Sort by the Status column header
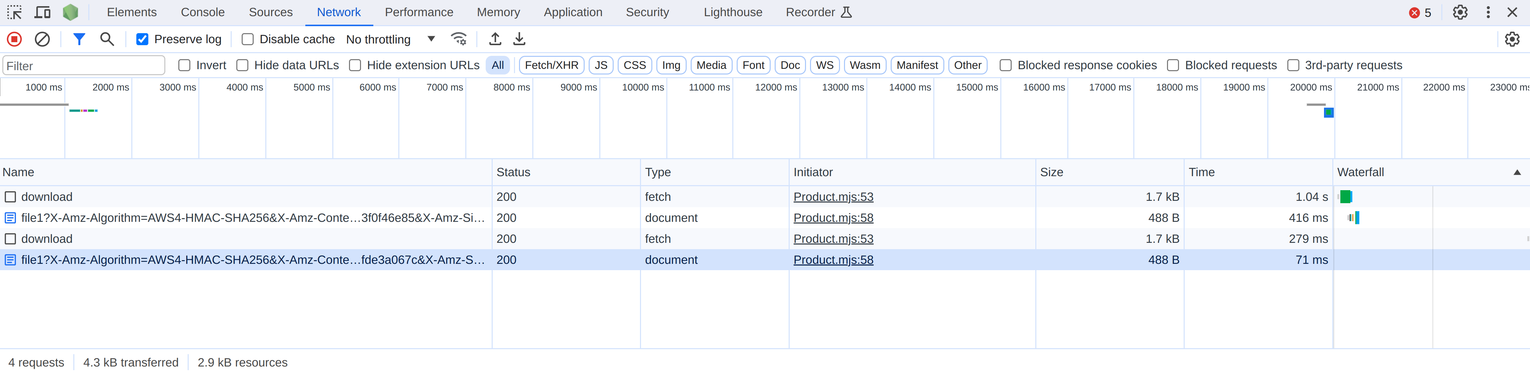This screenshot has height=374, width=1530. 566,172
